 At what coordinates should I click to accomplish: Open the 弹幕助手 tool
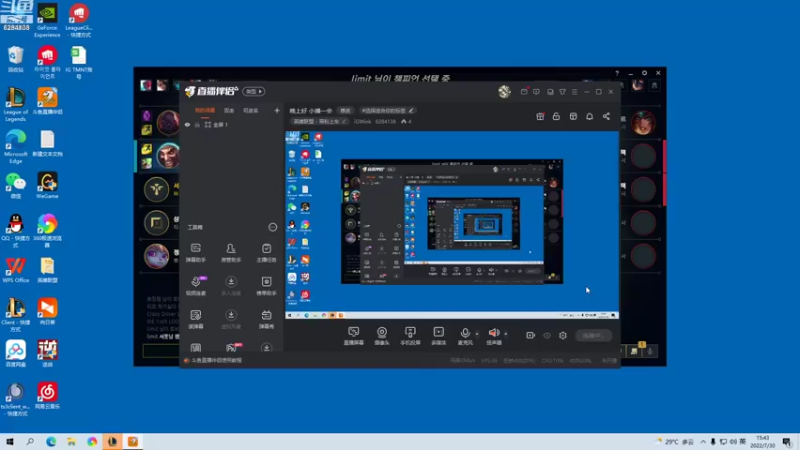coord(195,252)
